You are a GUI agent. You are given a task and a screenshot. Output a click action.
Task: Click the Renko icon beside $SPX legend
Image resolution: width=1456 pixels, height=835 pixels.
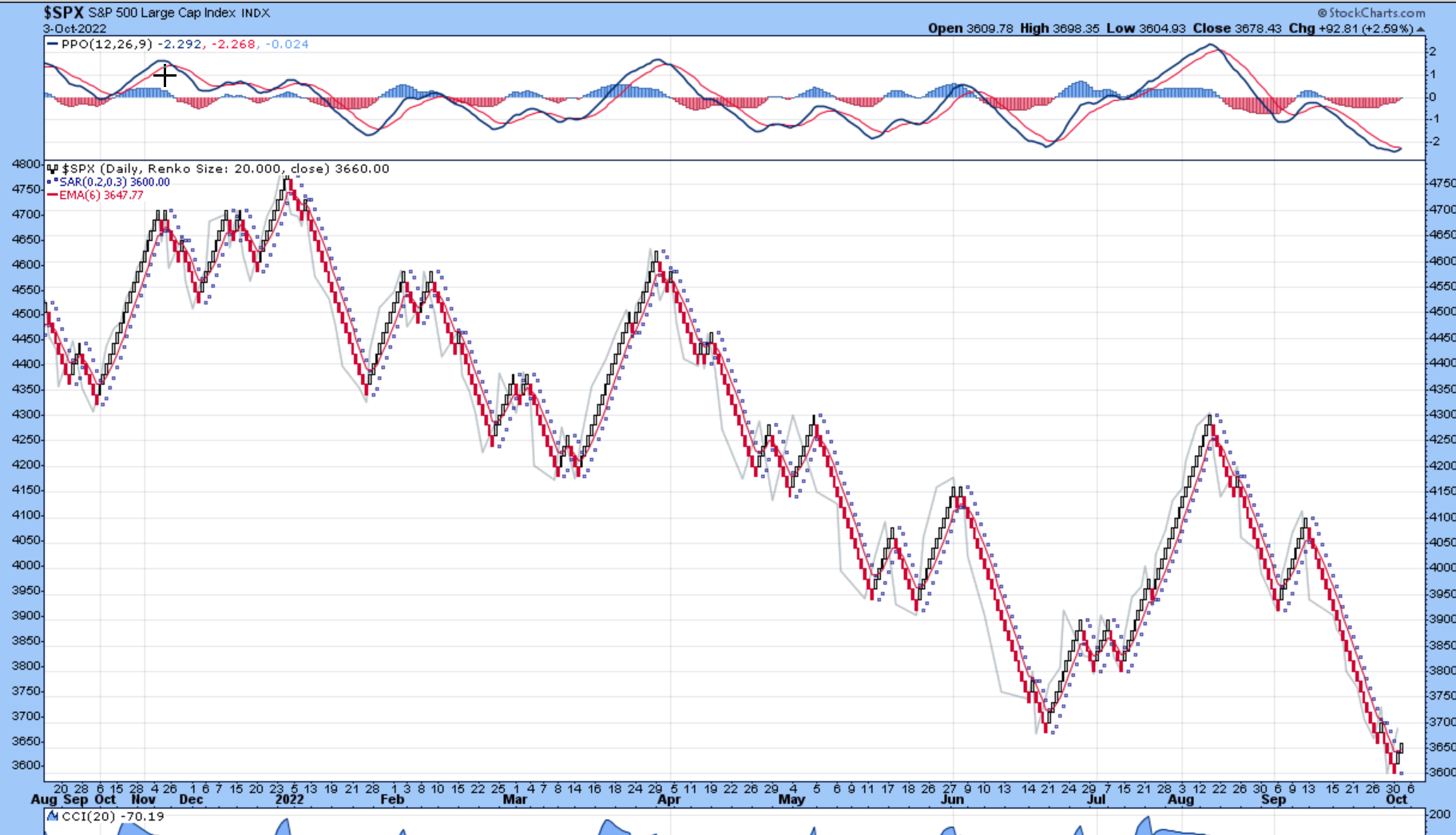[53, 168]
